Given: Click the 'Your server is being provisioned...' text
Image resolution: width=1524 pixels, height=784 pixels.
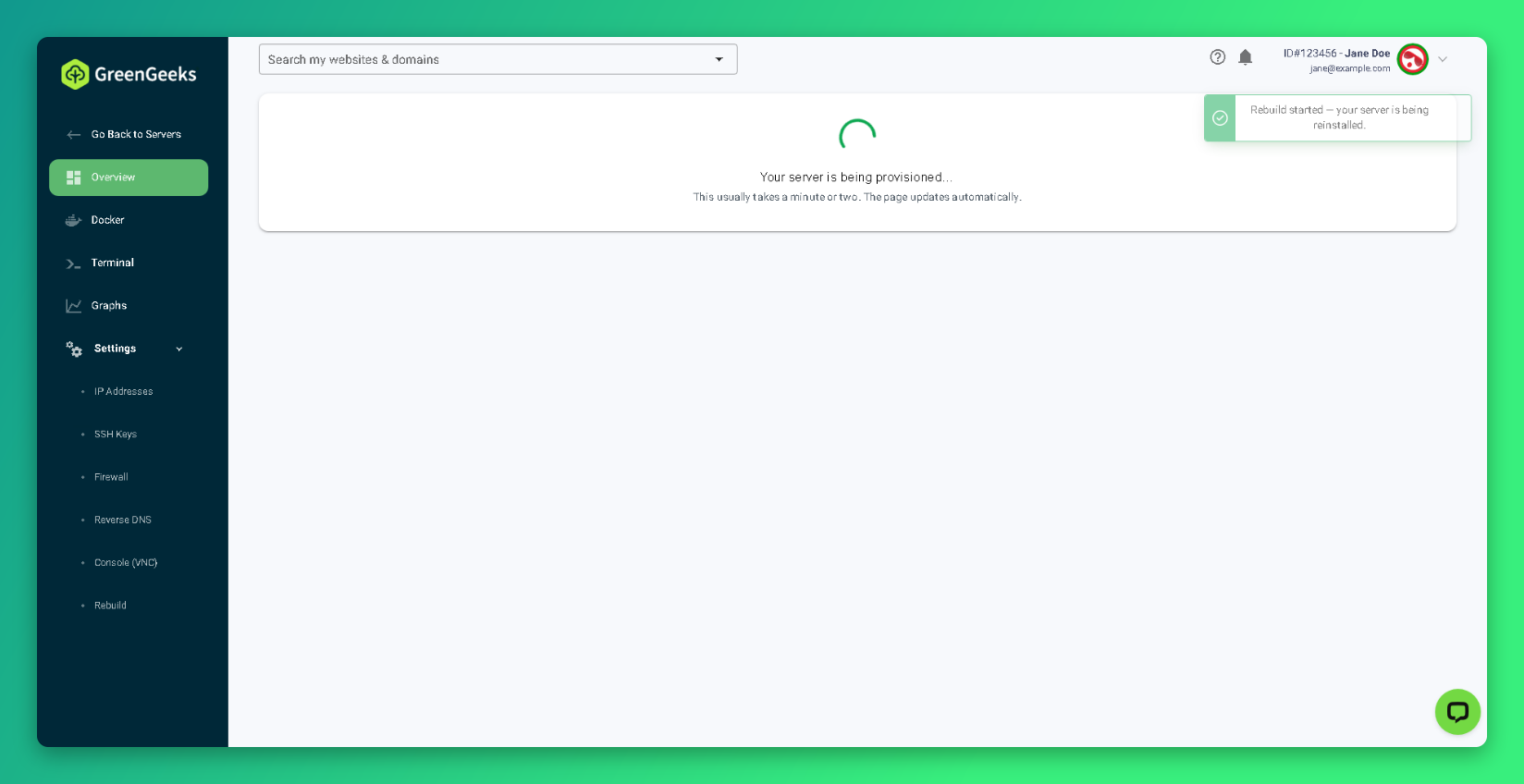Looking at the screenshot, I should tap(856, 178).
